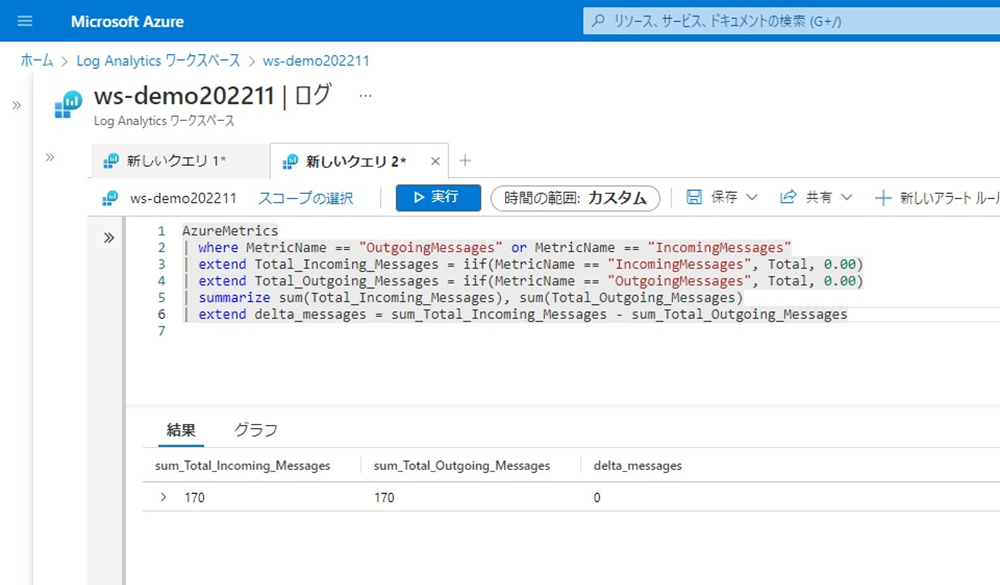
Task: Click query line 1 AzureMetrics
Action: [230, 231]
